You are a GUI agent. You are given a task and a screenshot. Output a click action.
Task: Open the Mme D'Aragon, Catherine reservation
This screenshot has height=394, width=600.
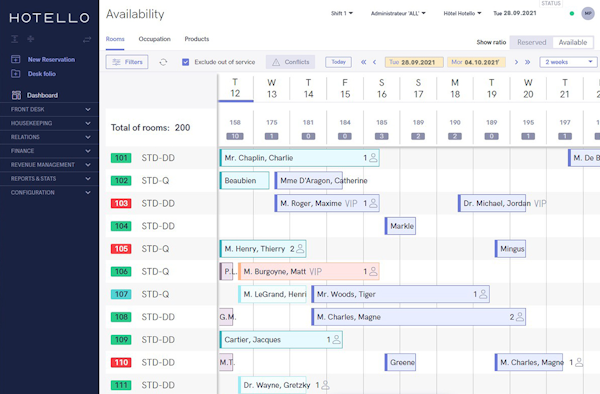308,181
